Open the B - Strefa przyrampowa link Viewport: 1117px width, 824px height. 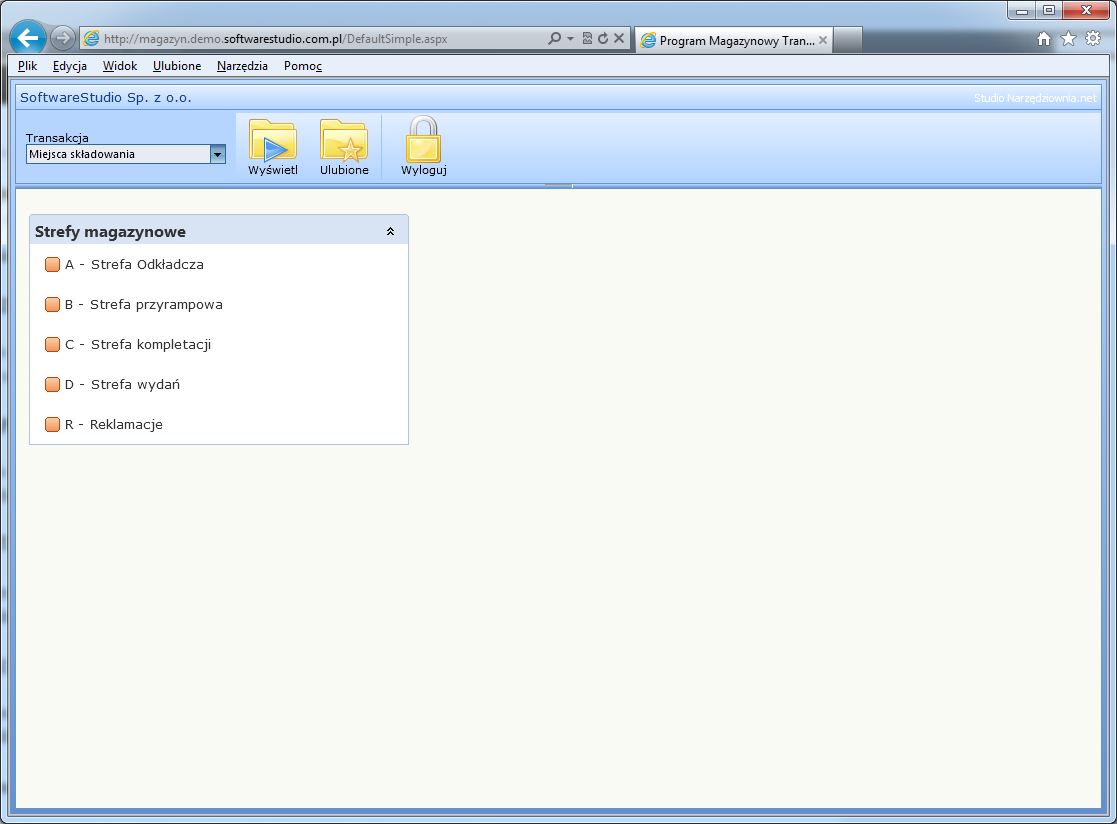pos(156,305)
